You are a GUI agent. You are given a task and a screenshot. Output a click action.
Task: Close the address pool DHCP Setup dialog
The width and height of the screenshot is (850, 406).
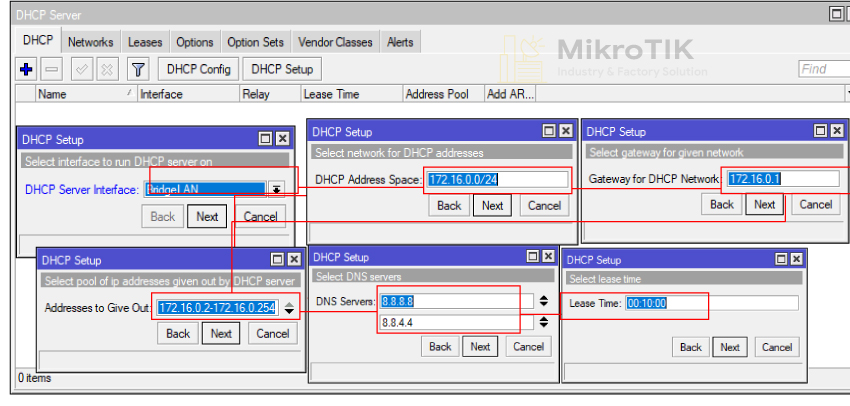(294, 260)
